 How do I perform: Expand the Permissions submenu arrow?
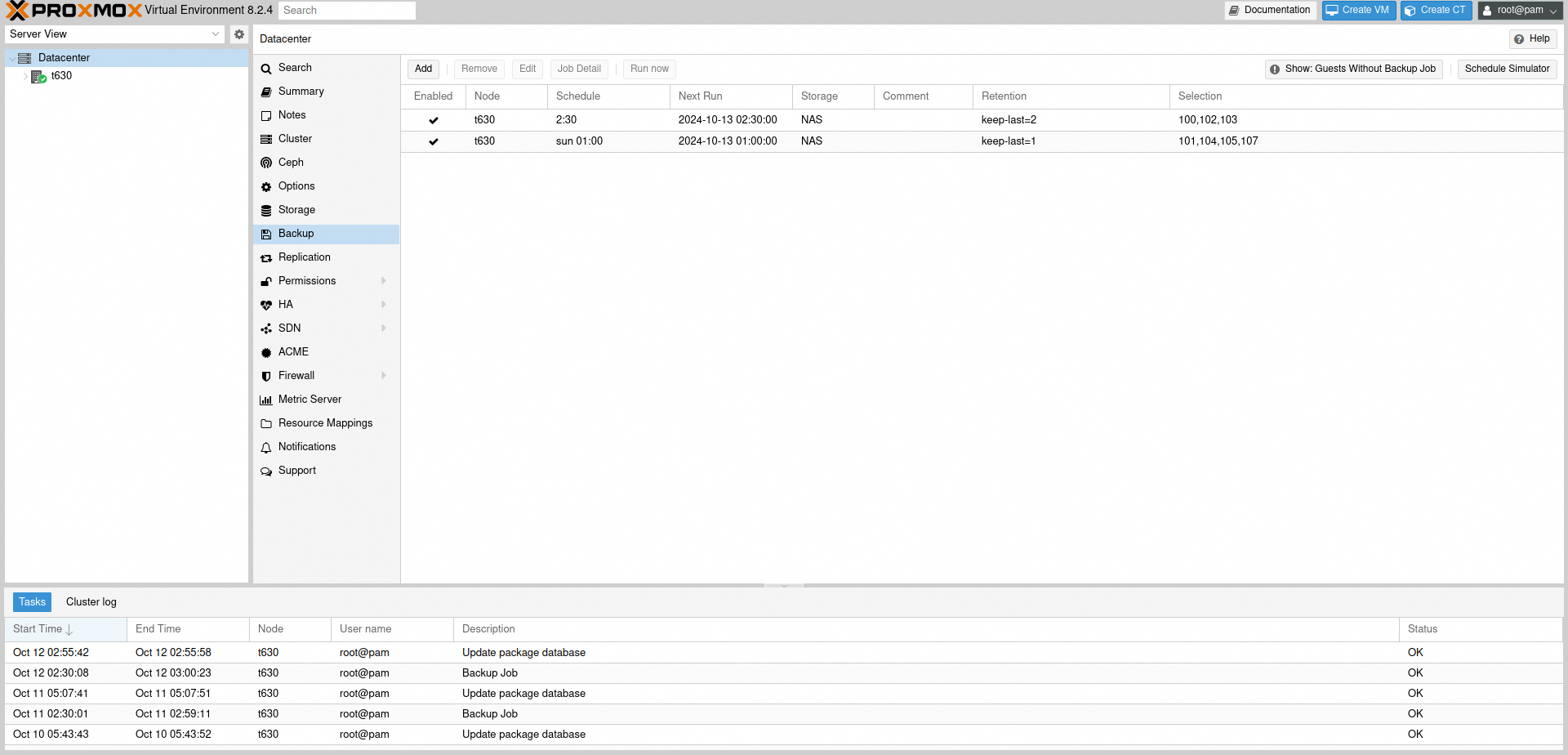384,281
